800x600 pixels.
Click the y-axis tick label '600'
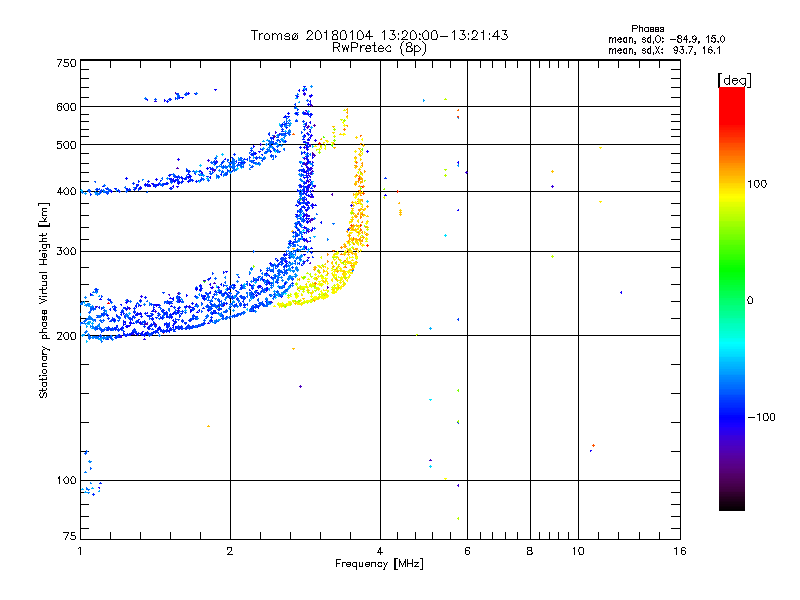pos(67,107)
